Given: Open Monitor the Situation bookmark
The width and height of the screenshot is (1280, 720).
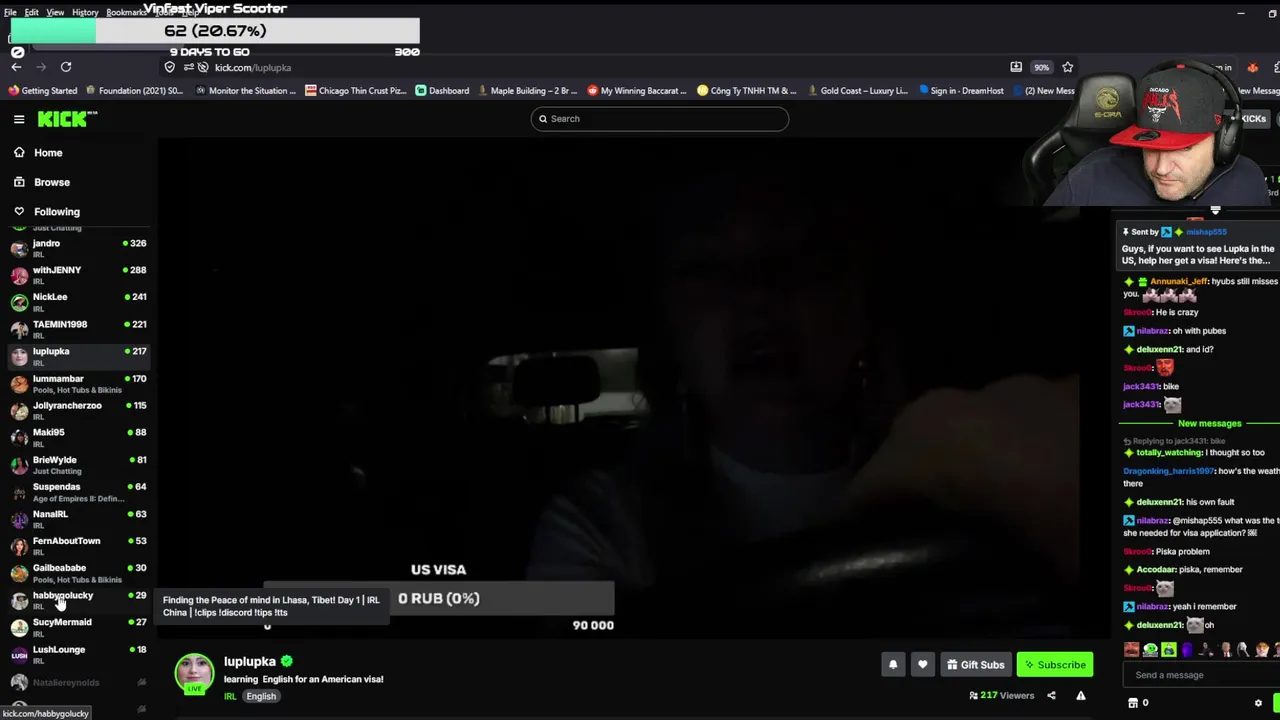Looking at the screenshot, I should (246, 91).
